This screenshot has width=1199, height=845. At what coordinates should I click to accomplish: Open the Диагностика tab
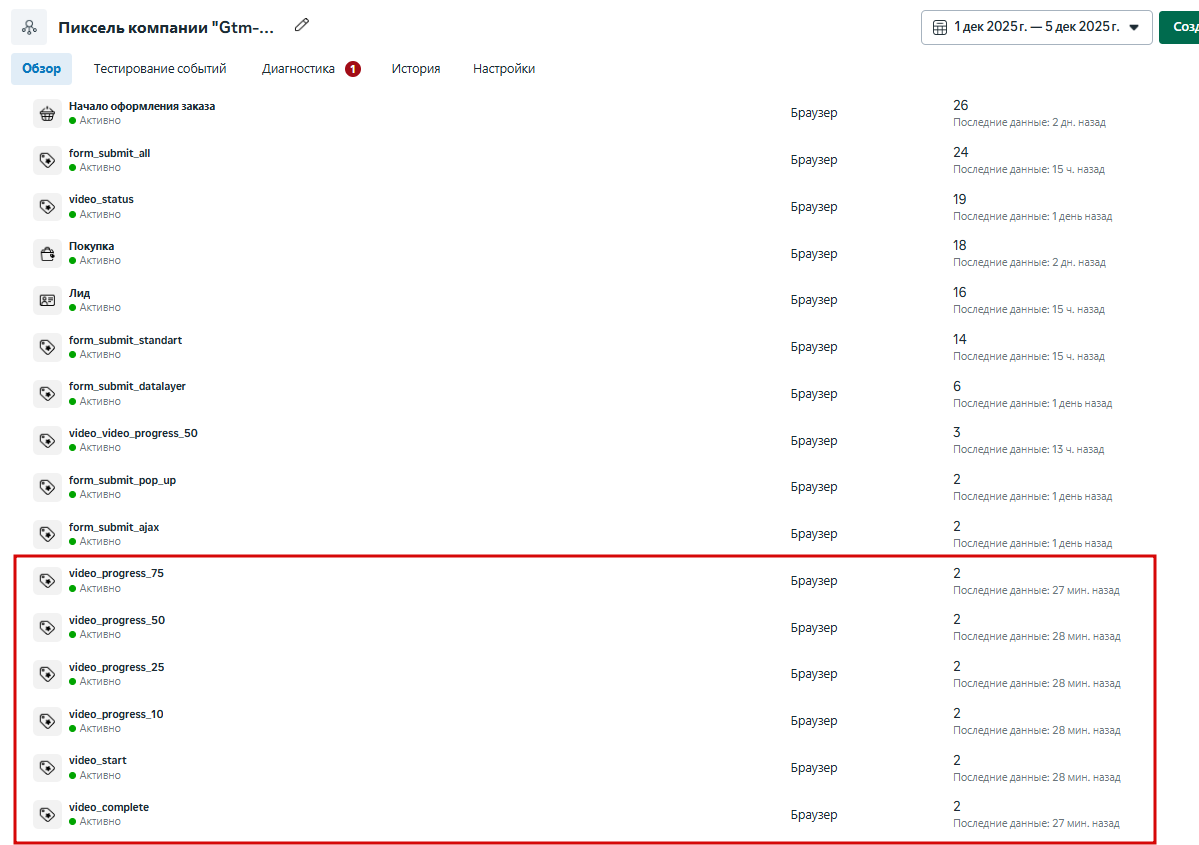[298, 69]
